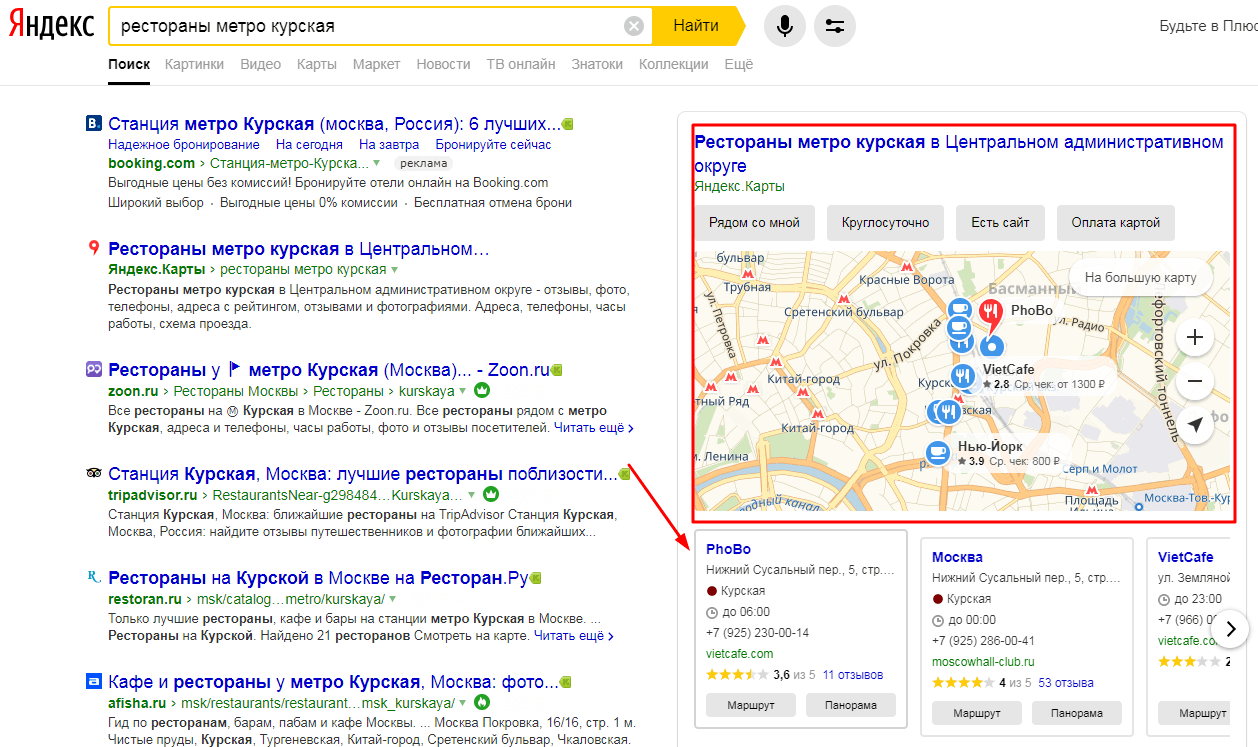1258x747 pixels.
Task: Click the green tag icon after Ресторан.Ру title
Action: pos(535,577)
